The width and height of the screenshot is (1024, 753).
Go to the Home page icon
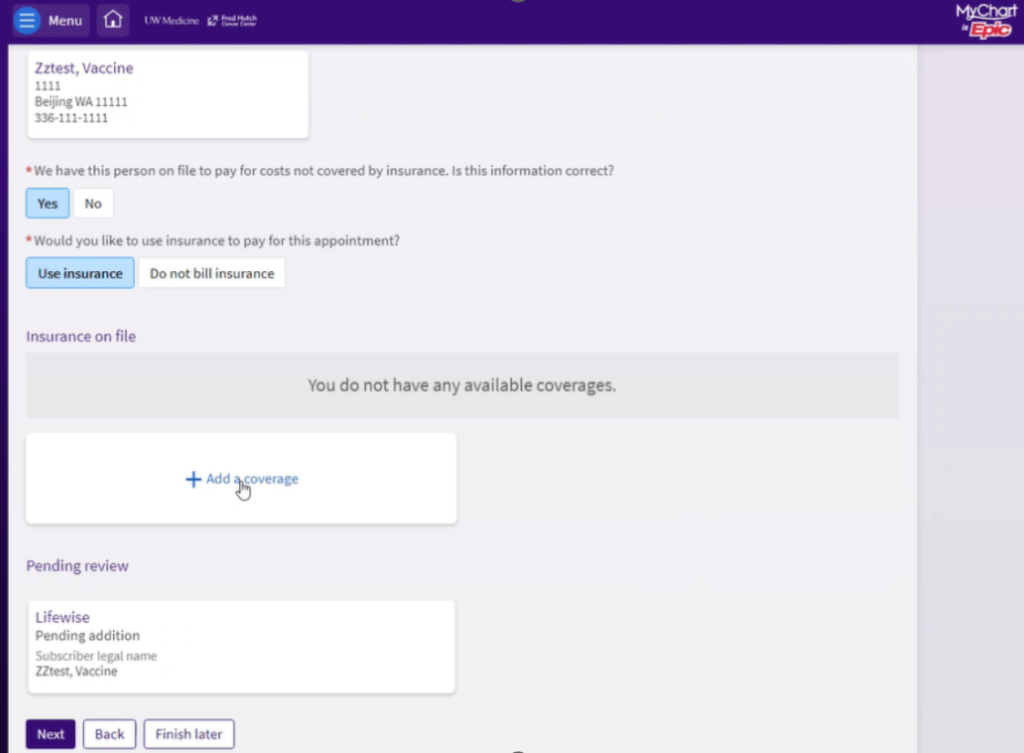click(112, 20)
